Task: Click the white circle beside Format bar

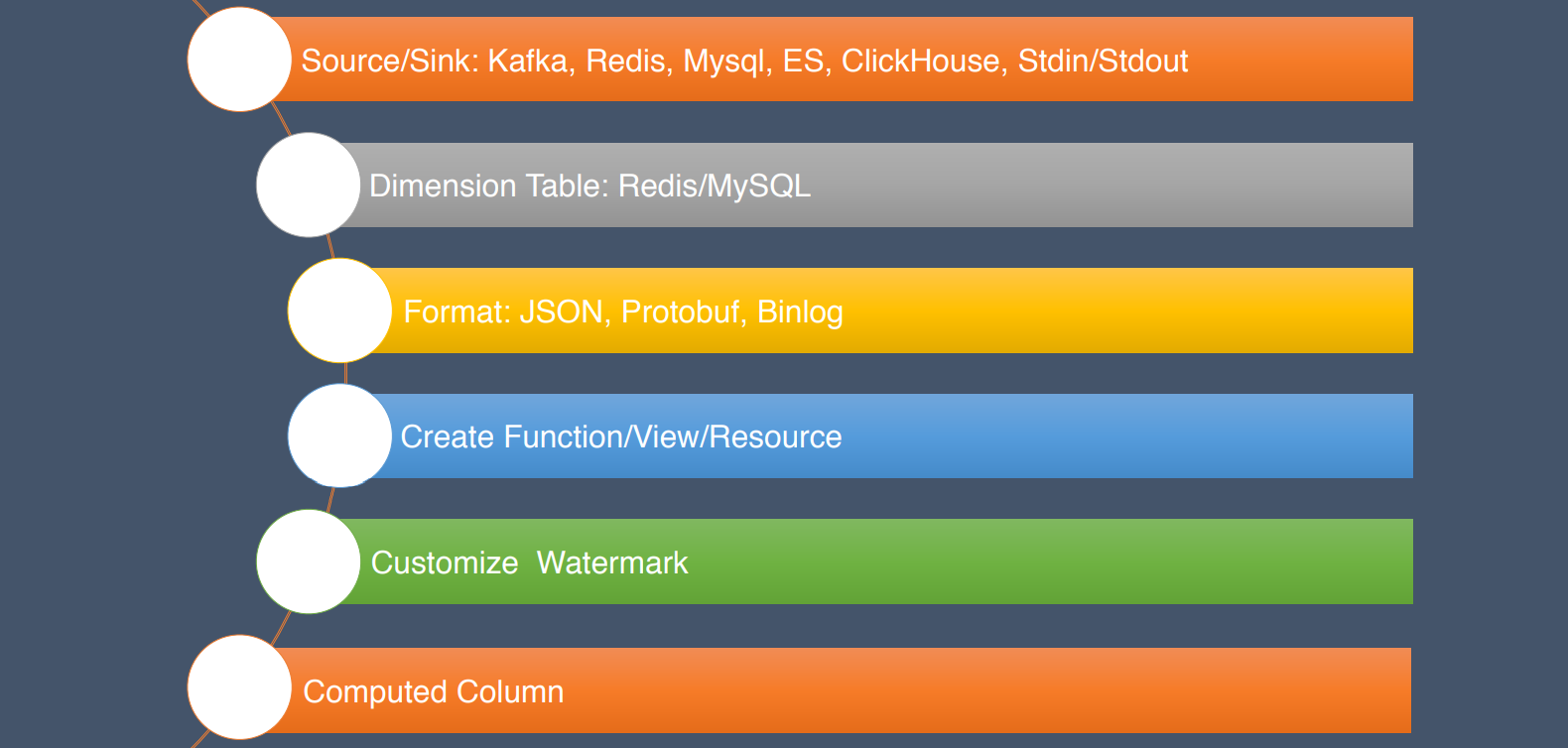Action: pos(340,311)
